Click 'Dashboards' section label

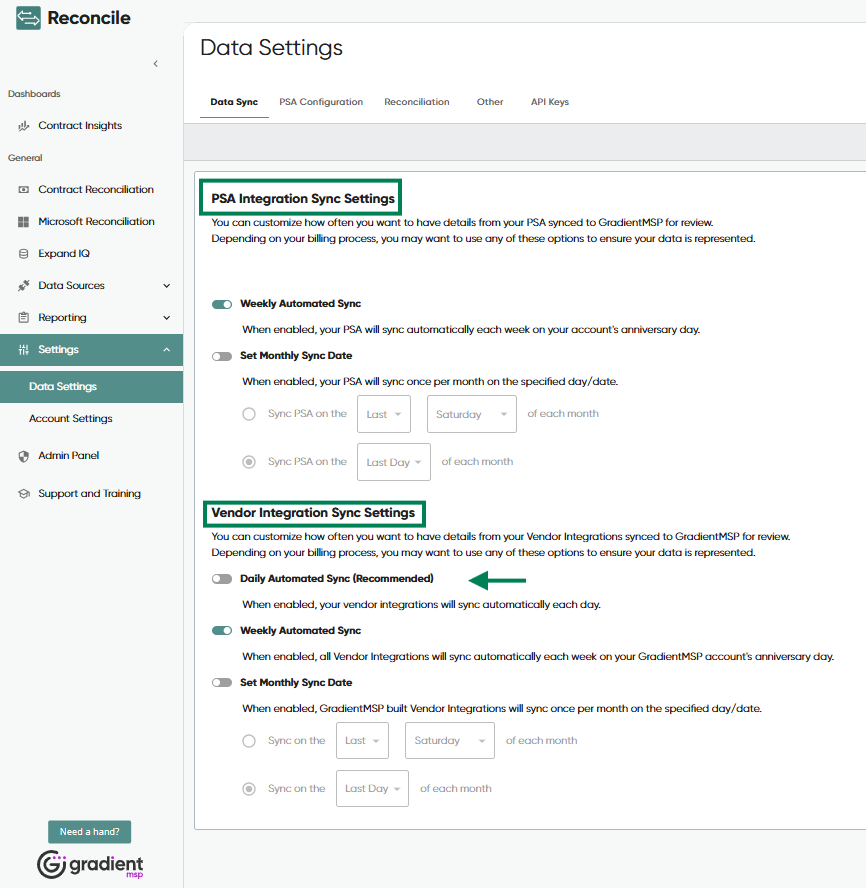[34, 94]
